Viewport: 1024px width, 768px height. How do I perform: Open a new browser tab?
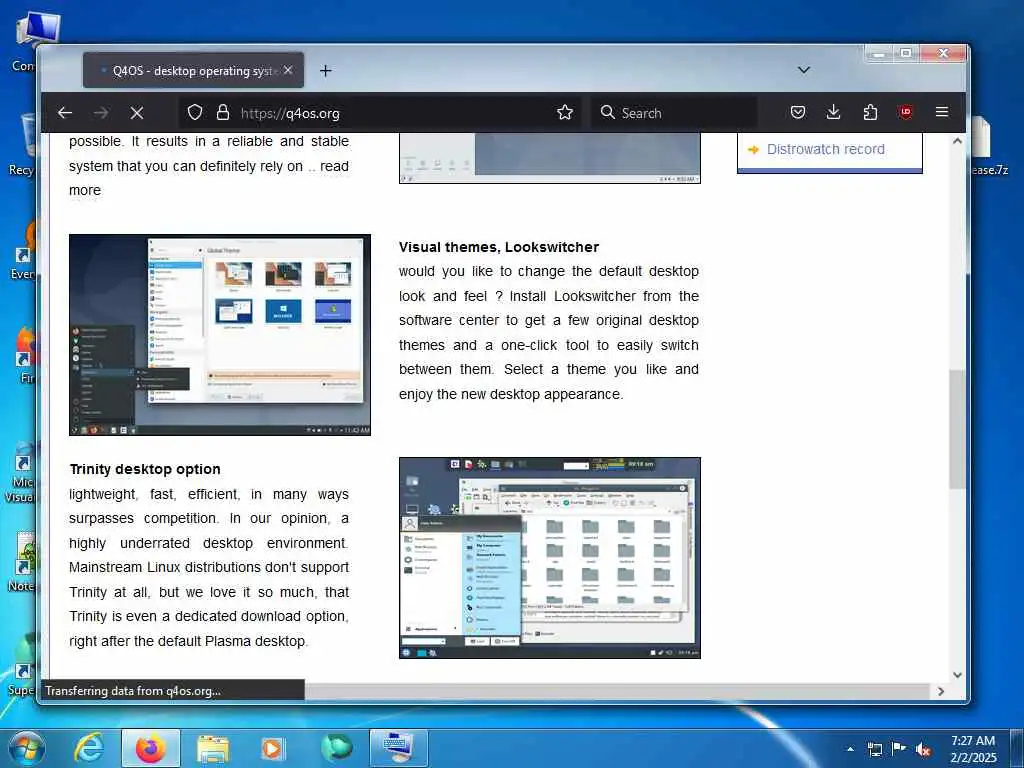[325, 71]
